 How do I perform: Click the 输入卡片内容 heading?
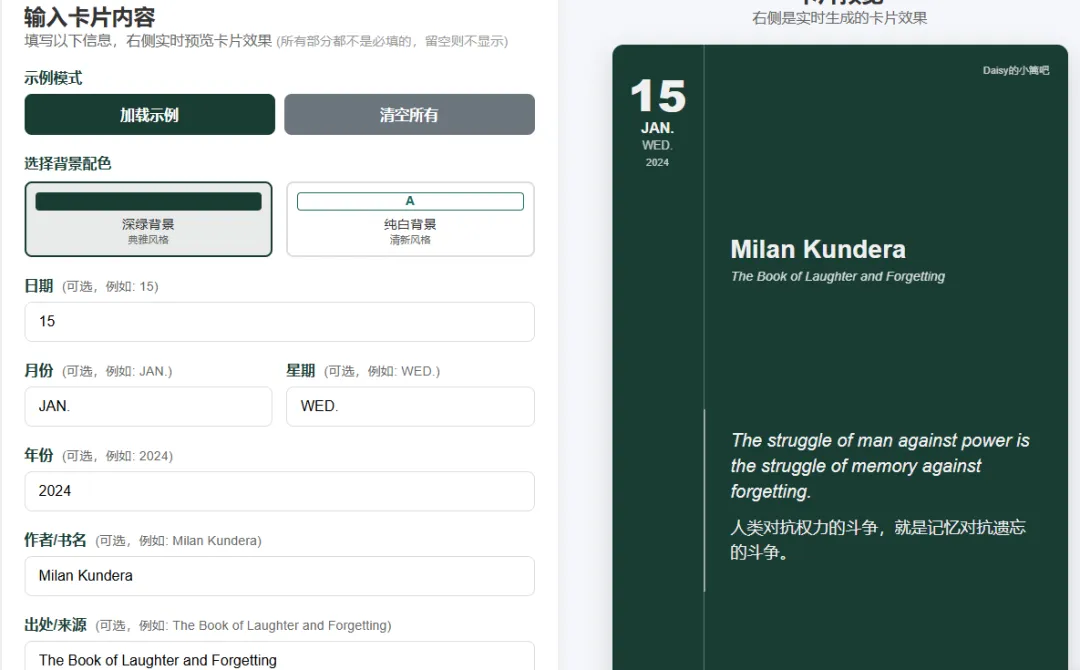[90, 17]
